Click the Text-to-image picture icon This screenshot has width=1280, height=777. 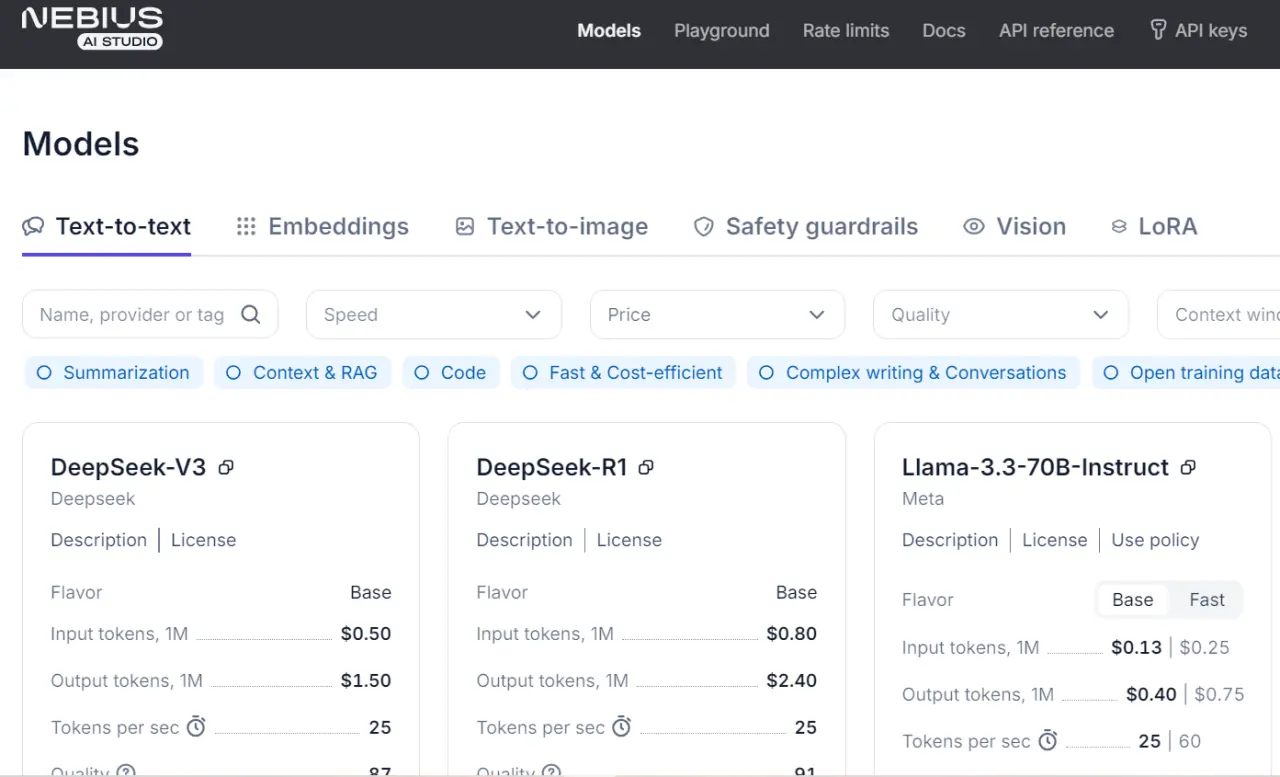(x=464, y=227)
